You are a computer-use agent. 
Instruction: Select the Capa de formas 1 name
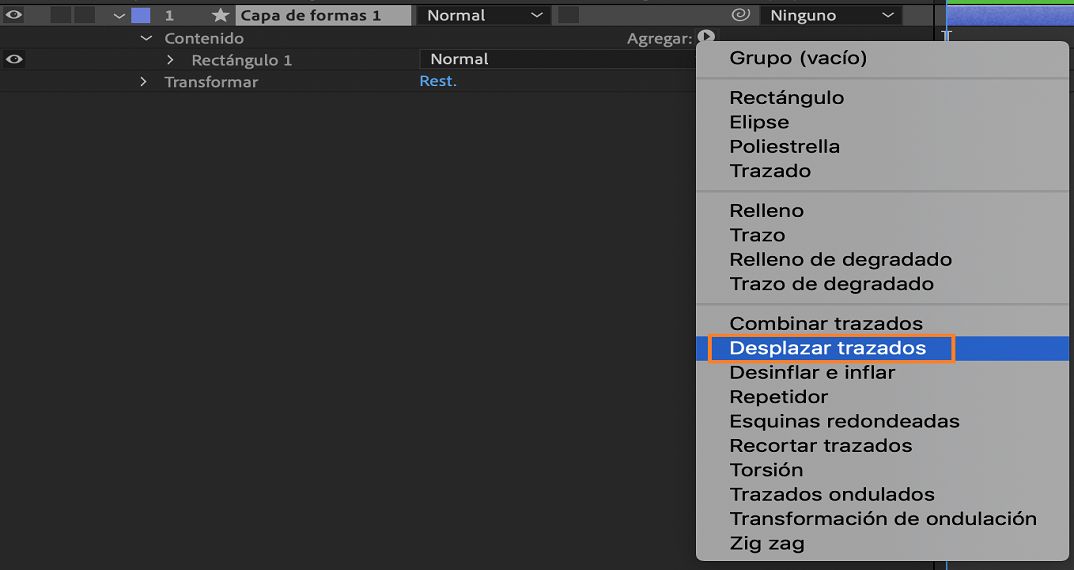[310, 16]
